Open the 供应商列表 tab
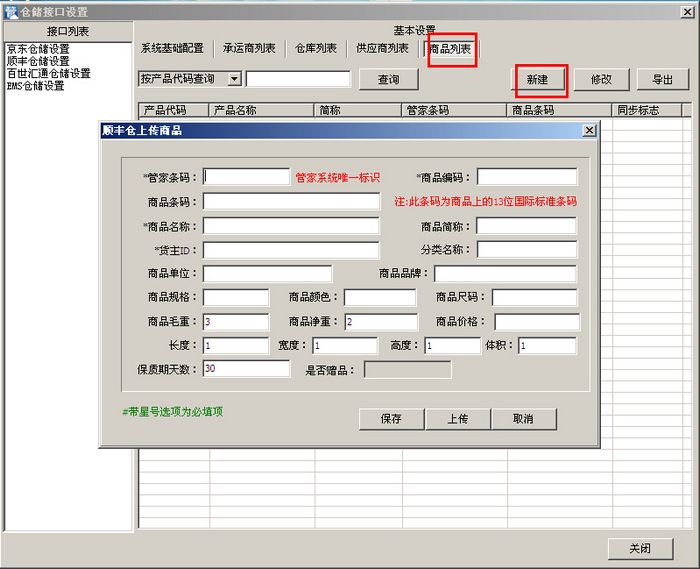 pos(382,48)
